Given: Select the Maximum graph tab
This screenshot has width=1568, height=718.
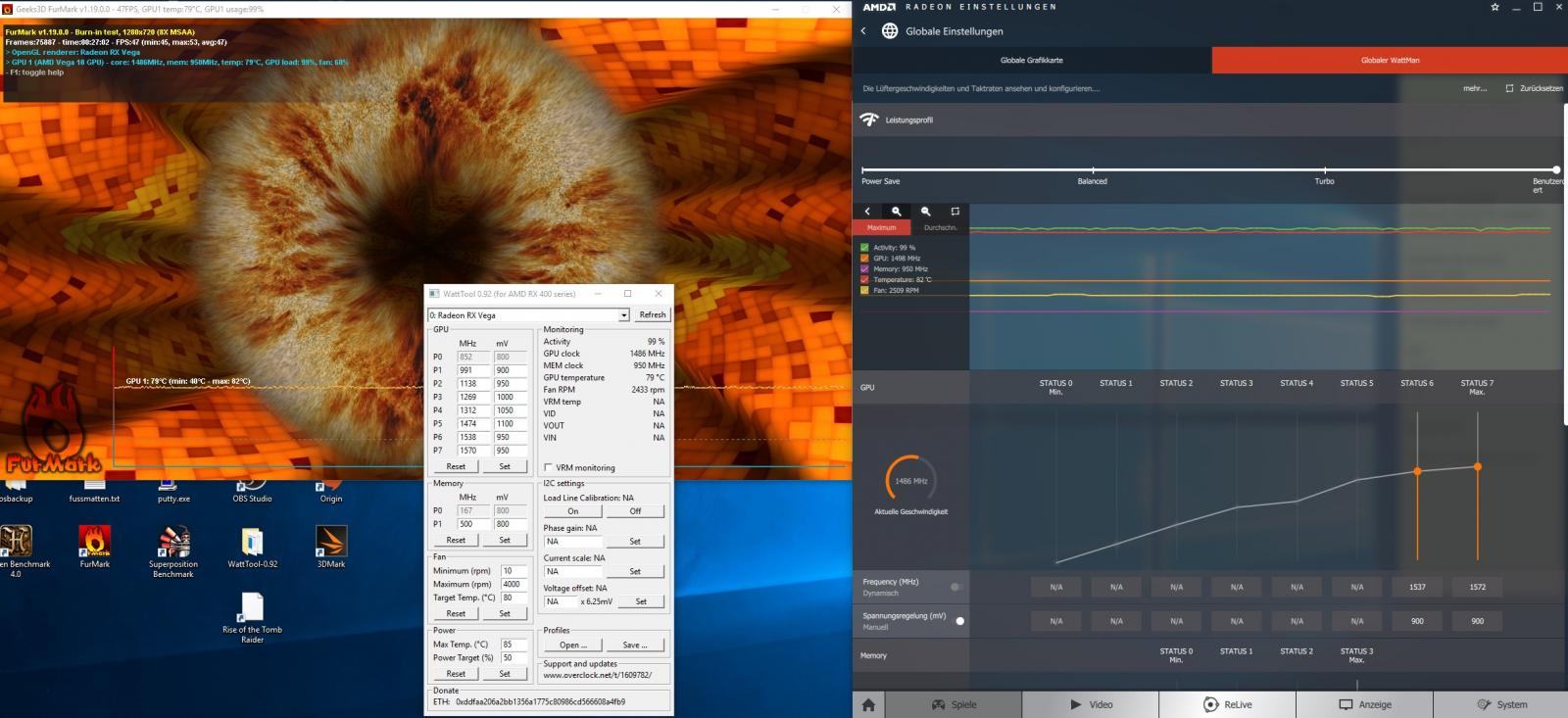Looking at the screenshot, I should coord(881,227).
